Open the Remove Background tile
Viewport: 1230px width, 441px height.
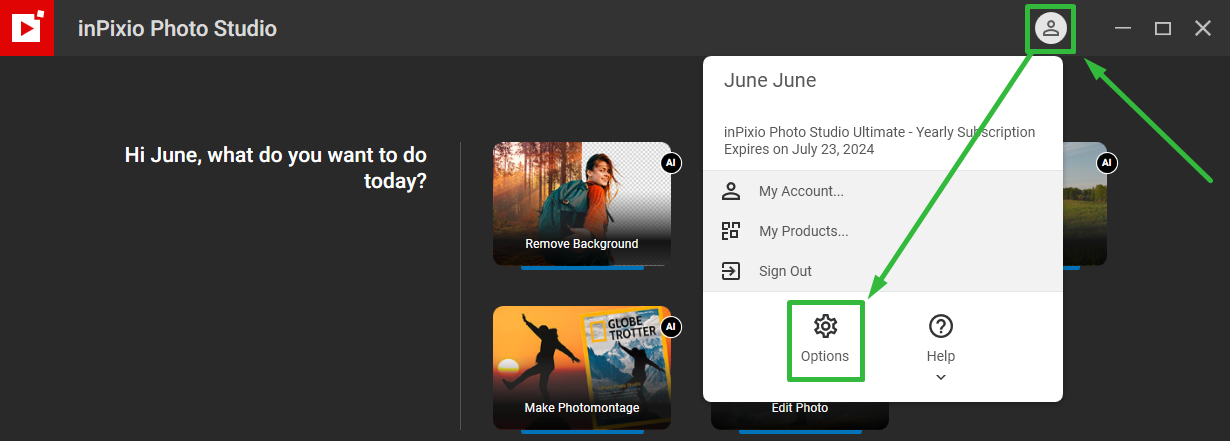click(581, 203)
